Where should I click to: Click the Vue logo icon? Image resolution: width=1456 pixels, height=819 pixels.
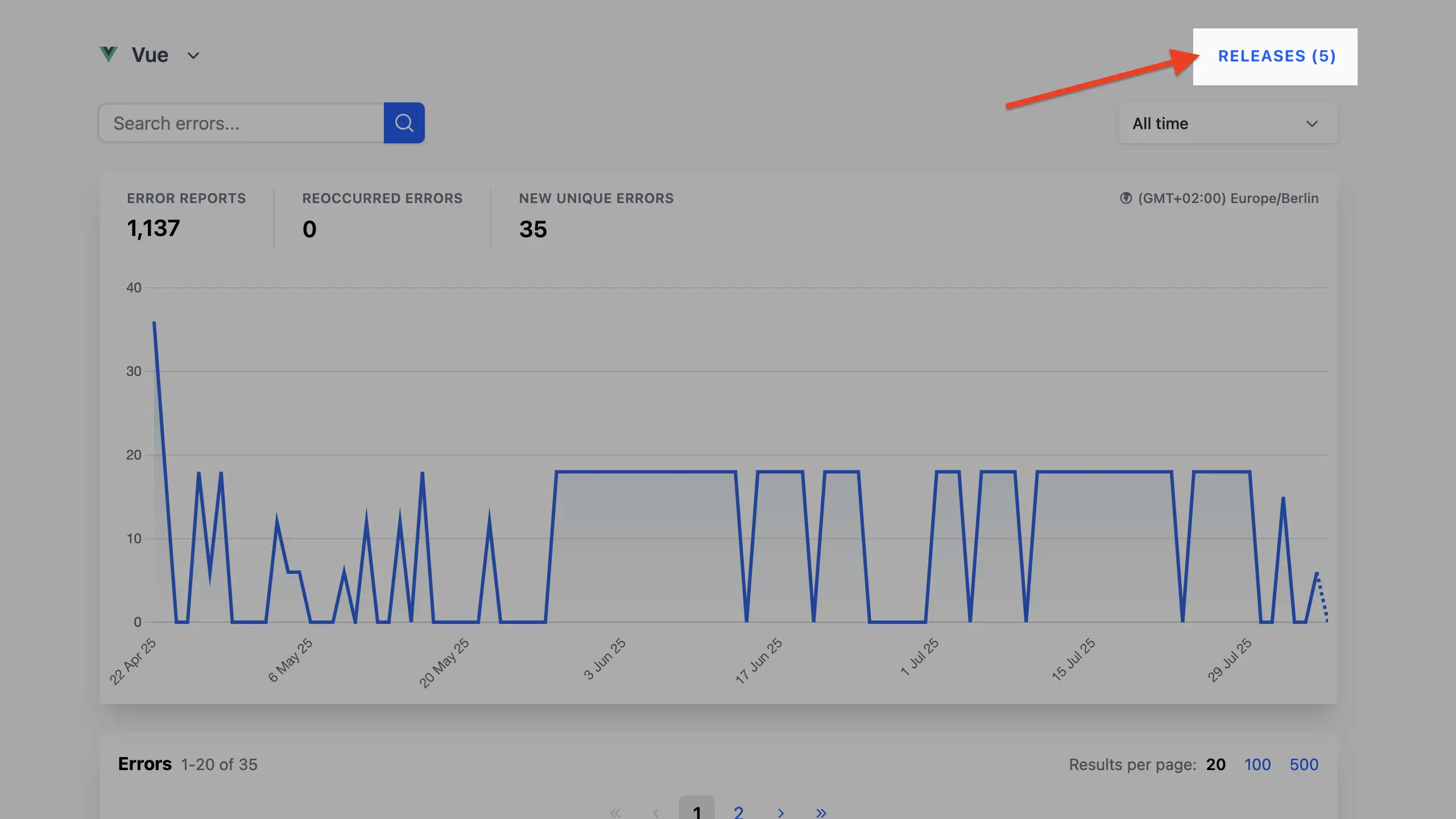pos(109,55)
